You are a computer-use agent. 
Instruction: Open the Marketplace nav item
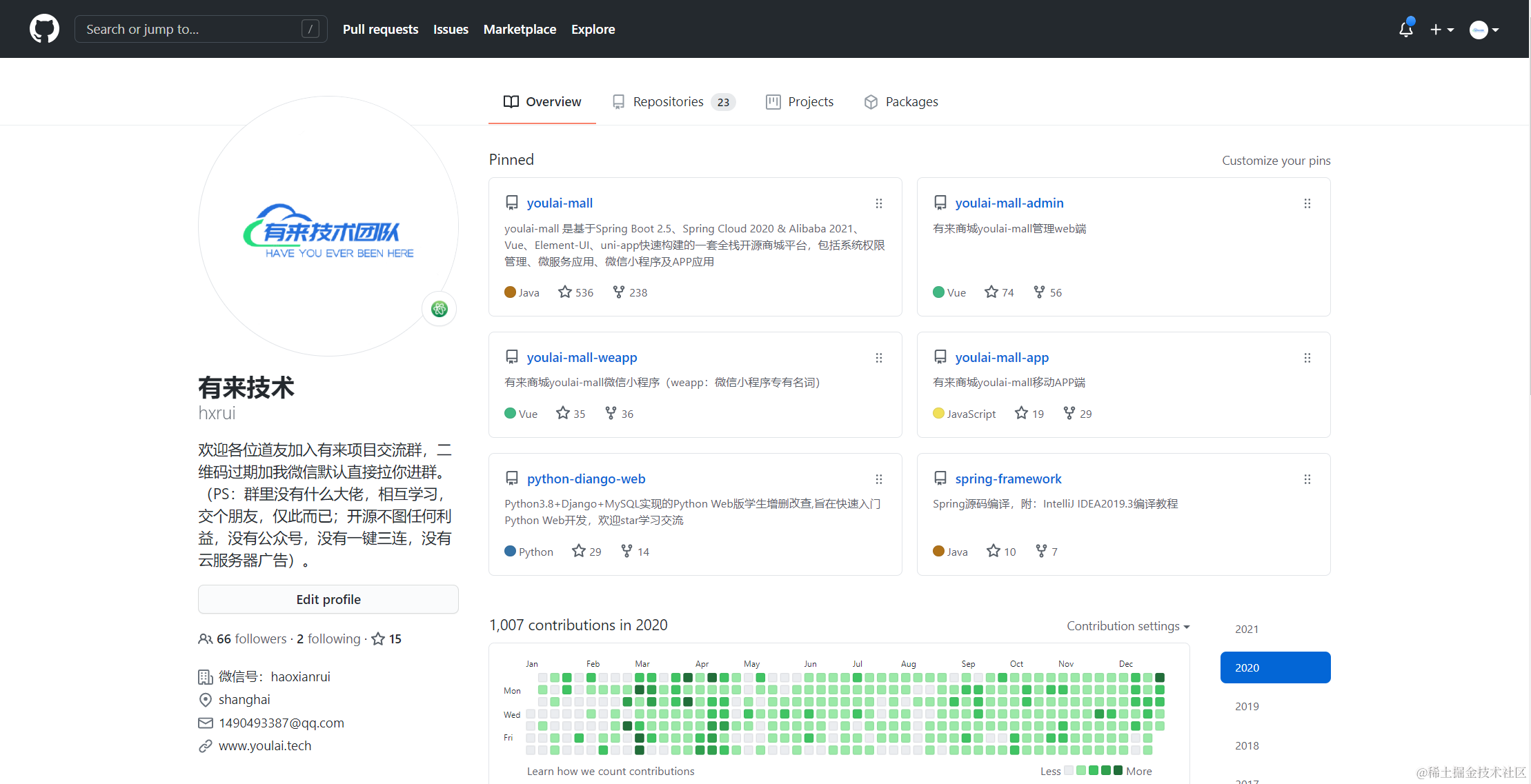(520, 29)
